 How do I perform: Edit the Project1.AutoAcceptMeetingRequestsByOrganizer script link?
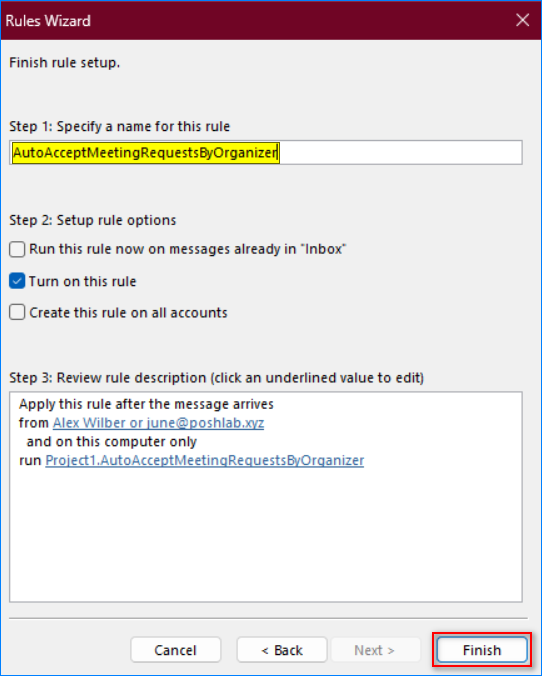204,460
